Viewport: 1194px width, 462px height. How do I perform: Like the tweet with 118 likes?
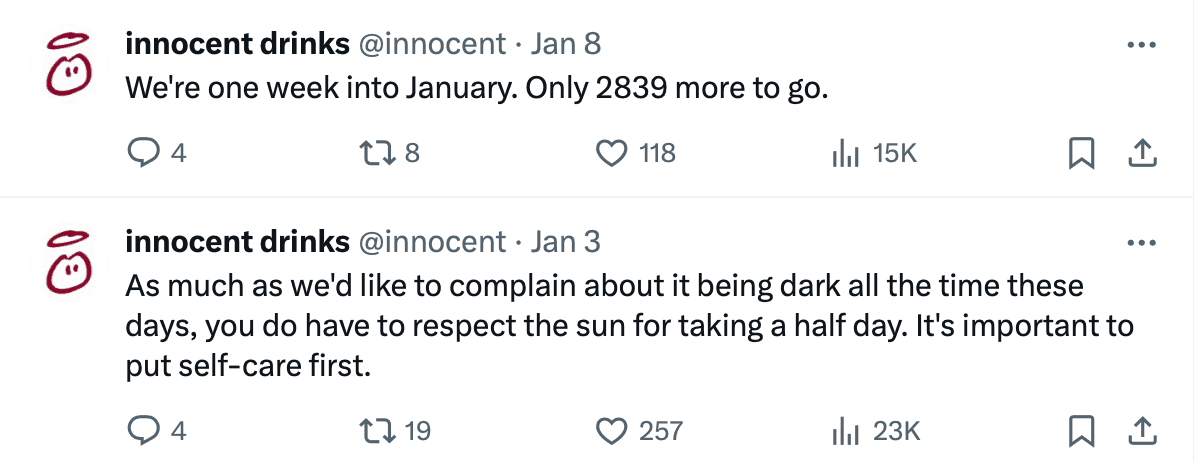coord(609,153)
